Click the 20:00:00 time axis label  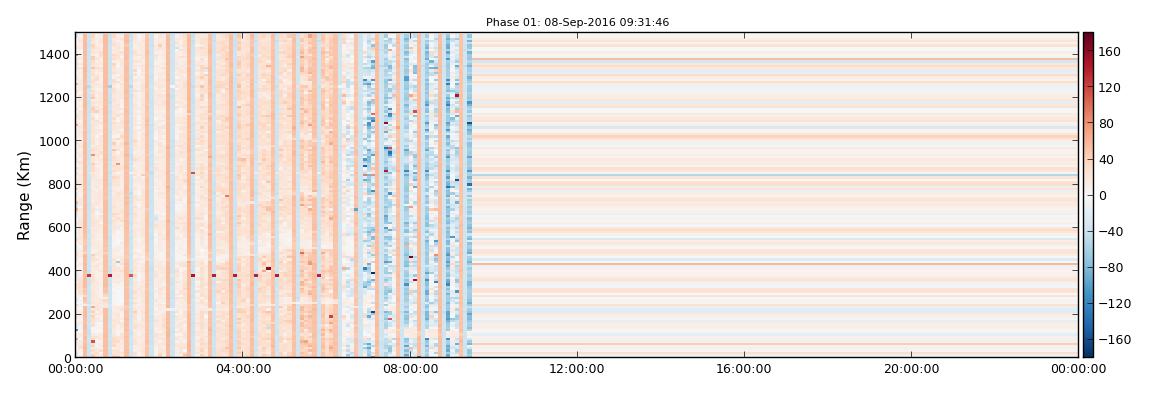tap(911, 369)
